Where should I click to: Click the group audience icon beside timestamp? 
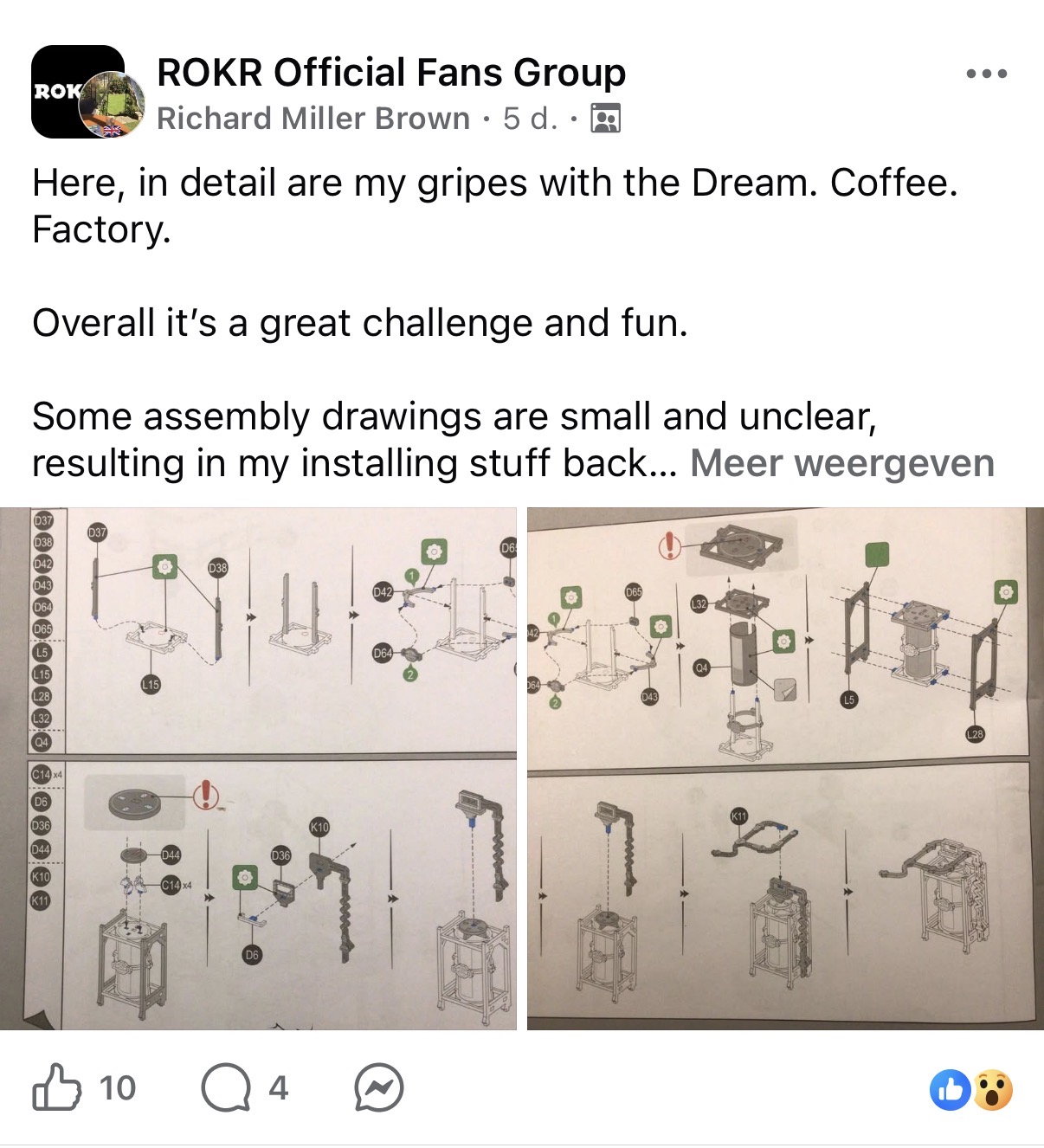tap(605, 118)
